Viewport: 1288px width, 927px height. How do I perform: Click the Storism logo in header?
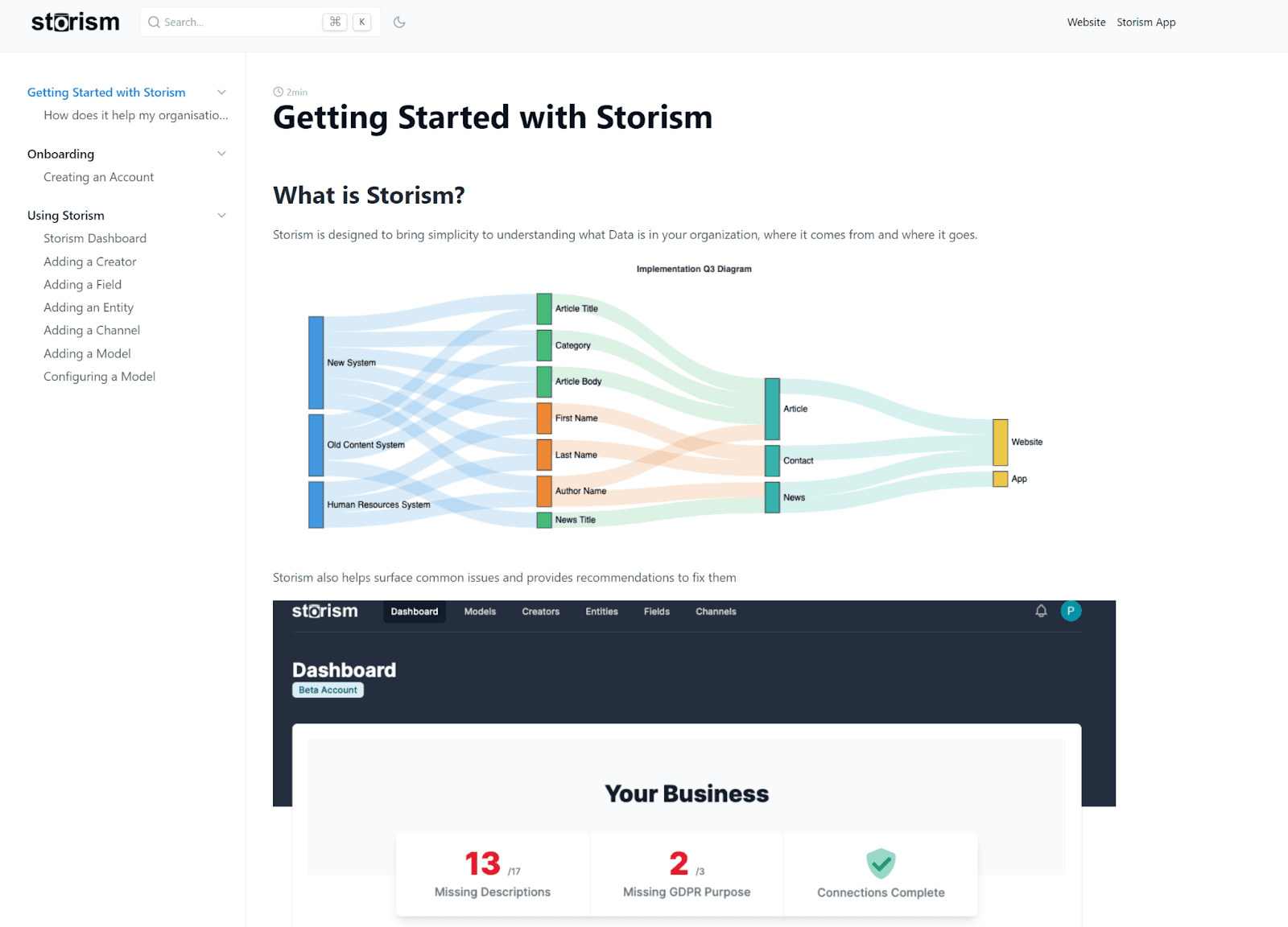pyautogui.click(x=75, y=22)
